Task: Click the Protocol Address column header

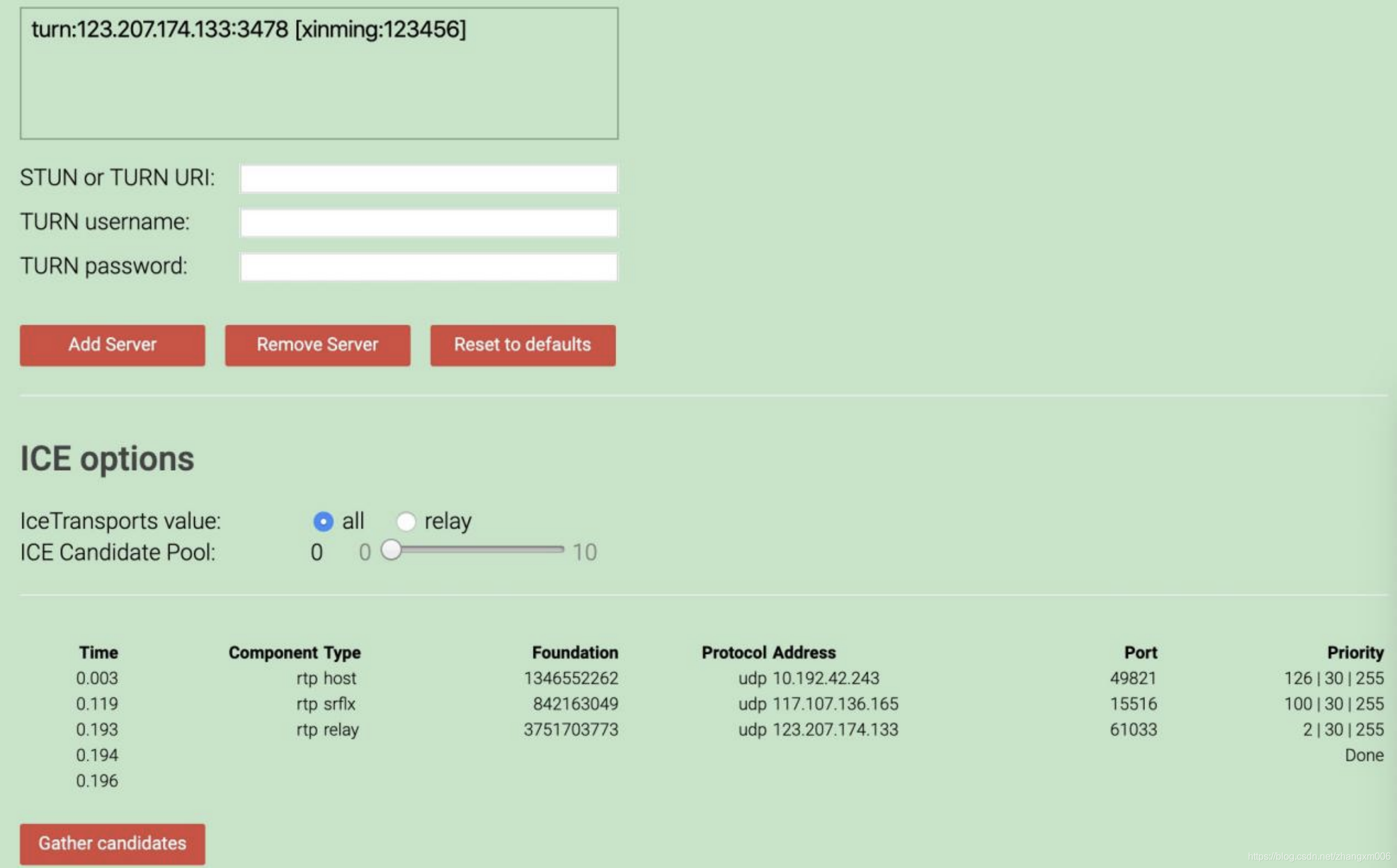Action: (768, 652)
